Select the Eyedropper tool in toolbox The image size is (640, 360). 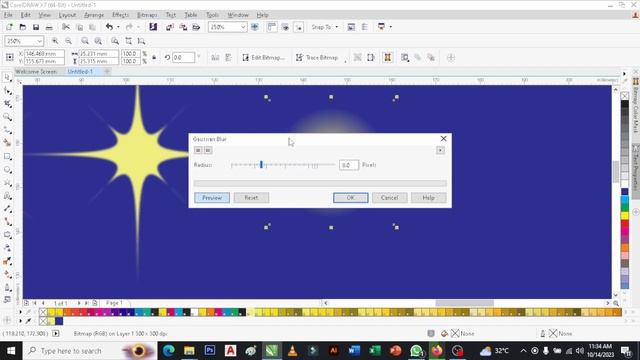[x=7, y=261]
